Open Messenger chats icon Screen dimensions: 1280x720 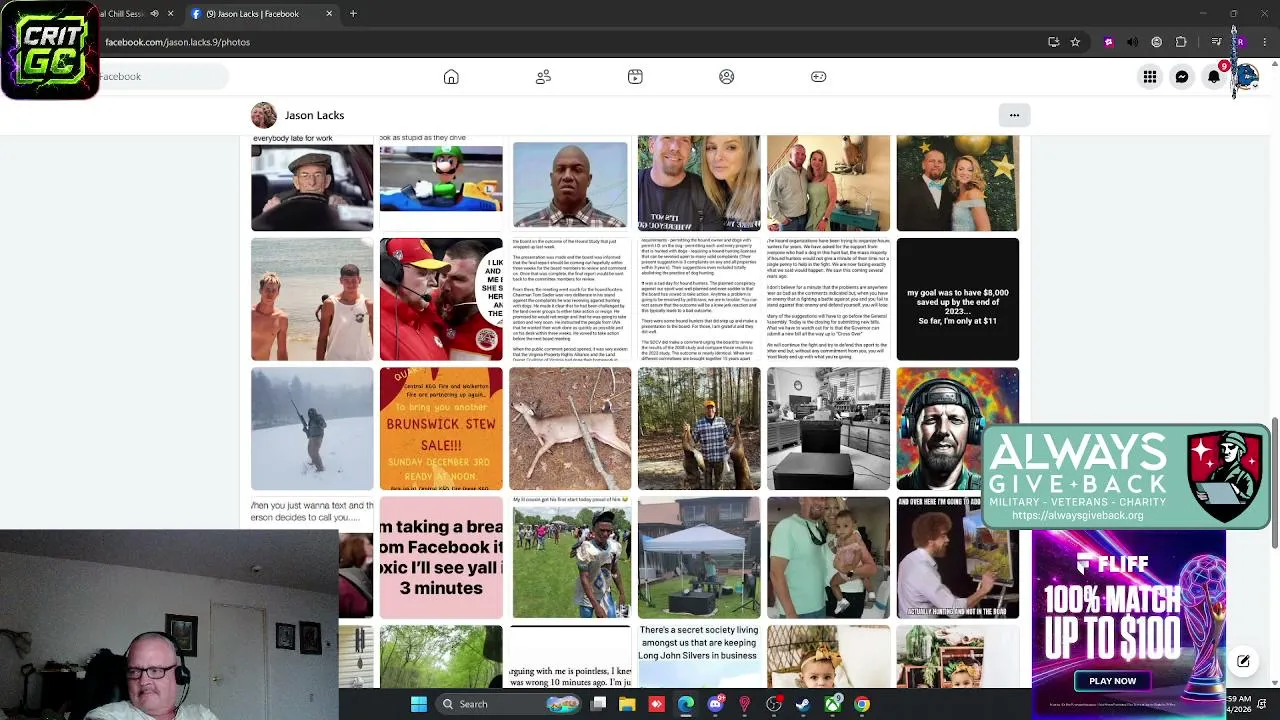[x=1182, y=77]
